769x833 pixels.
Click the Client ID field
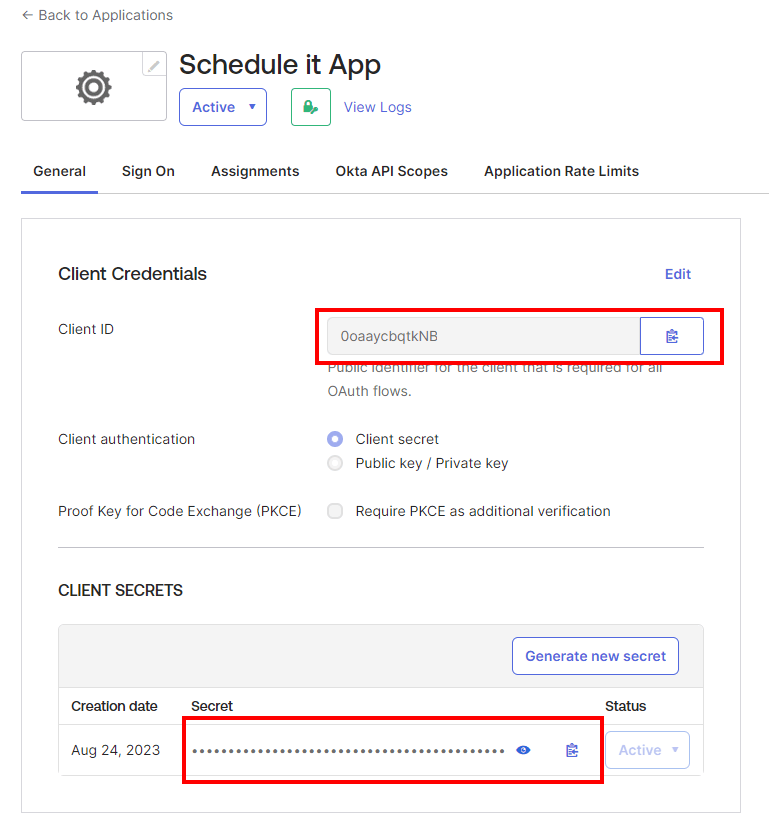pos(484,336)
